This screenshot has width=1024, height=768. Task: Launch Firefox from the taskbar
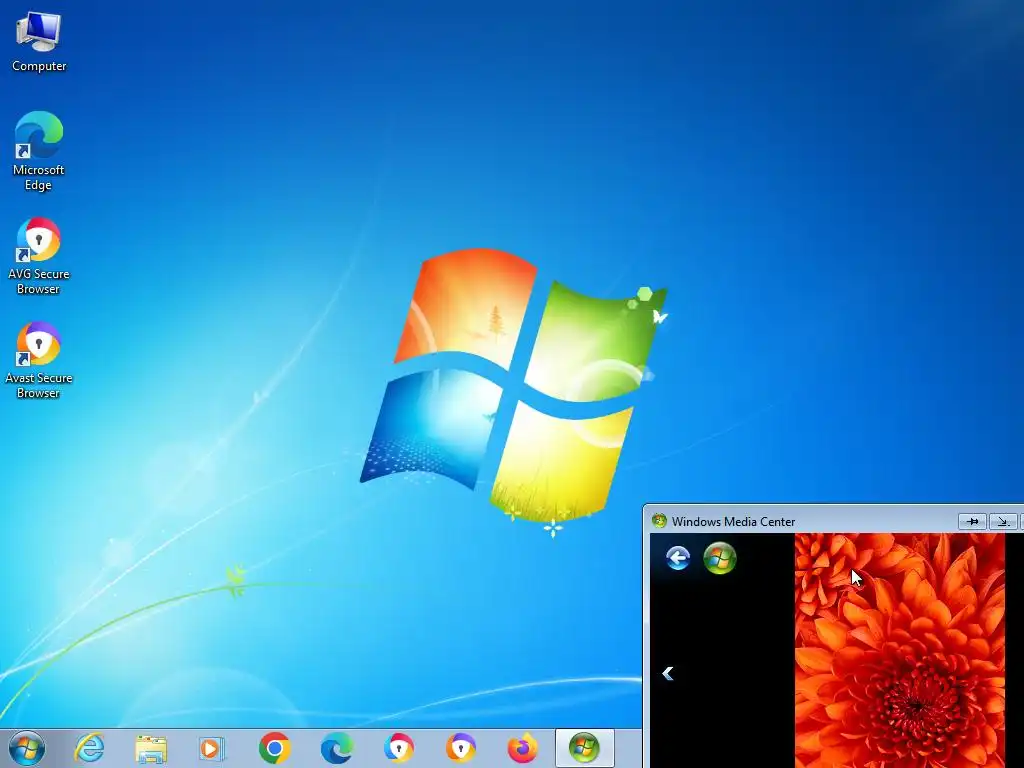522,748
